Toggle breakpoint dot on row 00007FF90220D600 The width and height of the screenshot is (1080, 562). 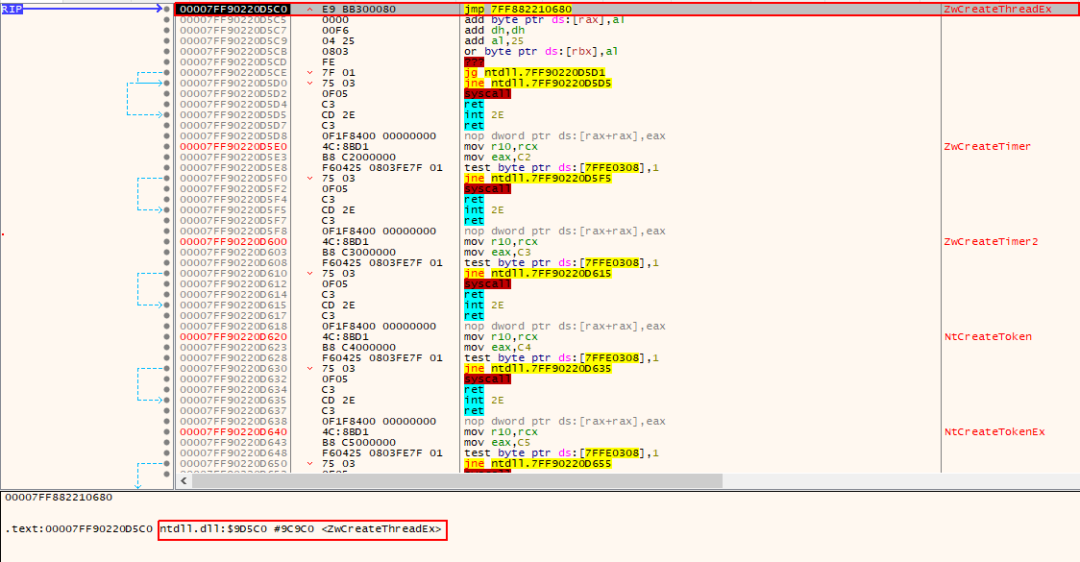coord(167,242)
